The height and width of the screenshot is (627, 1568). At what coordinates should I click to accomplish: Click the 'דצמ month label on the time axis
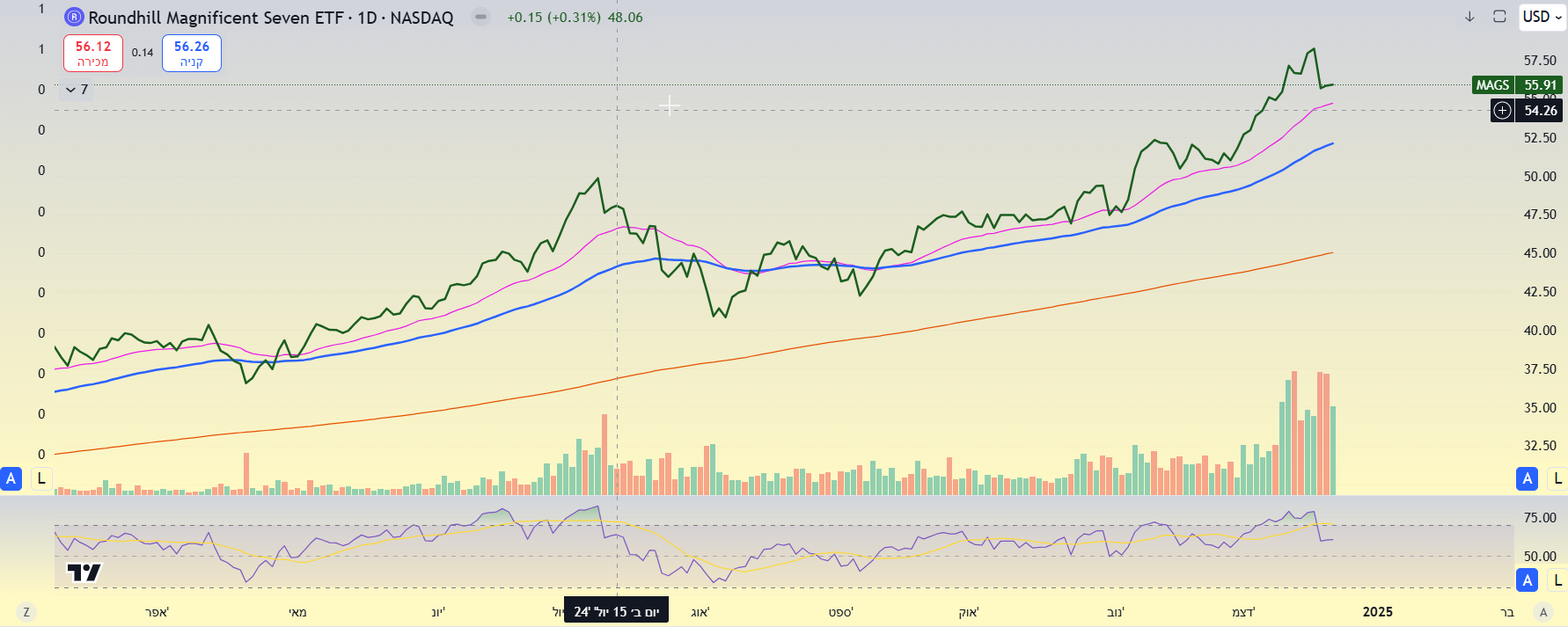click(x=1243, y=612)
